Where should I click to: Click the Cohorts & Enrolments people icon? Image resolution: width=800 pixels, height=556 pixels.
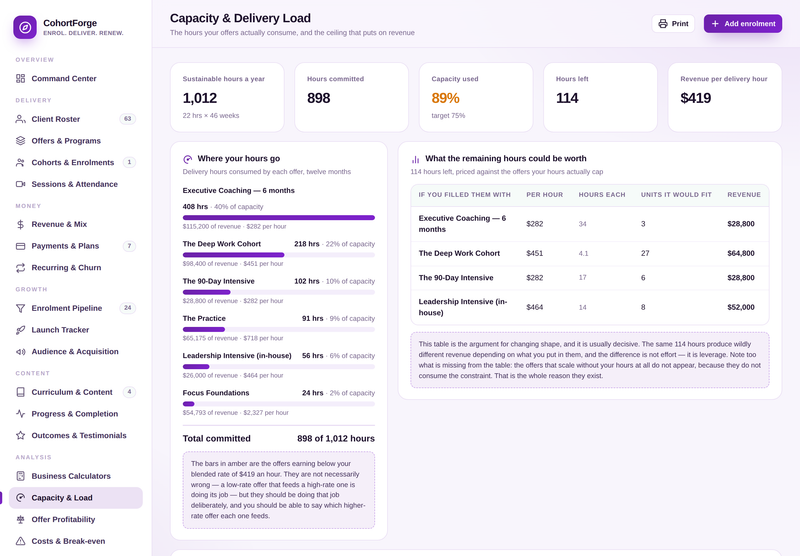click(x=20, y=163)
